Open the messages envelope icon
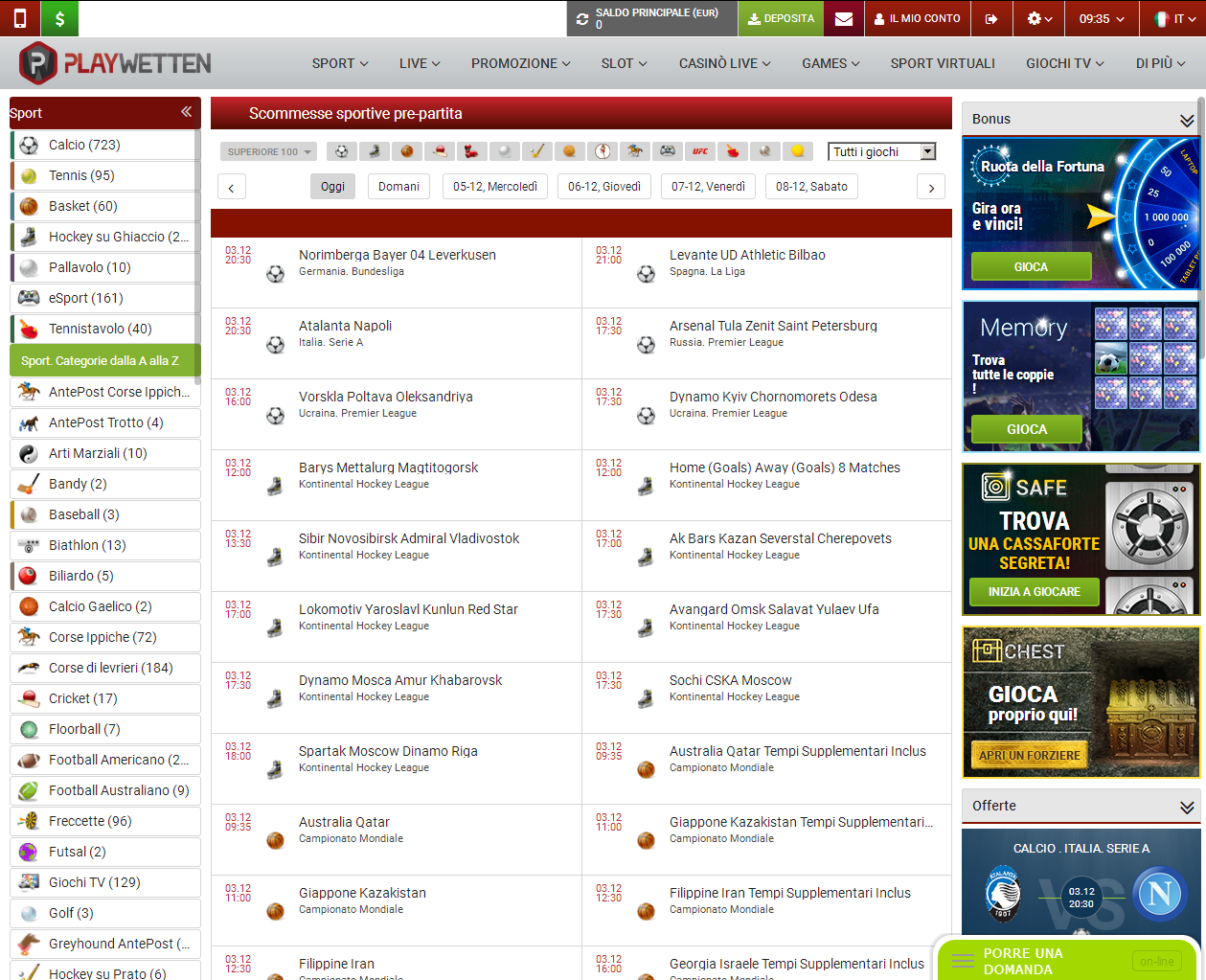This screenshot has height=980, width=1206. click(x=843, y=18)
